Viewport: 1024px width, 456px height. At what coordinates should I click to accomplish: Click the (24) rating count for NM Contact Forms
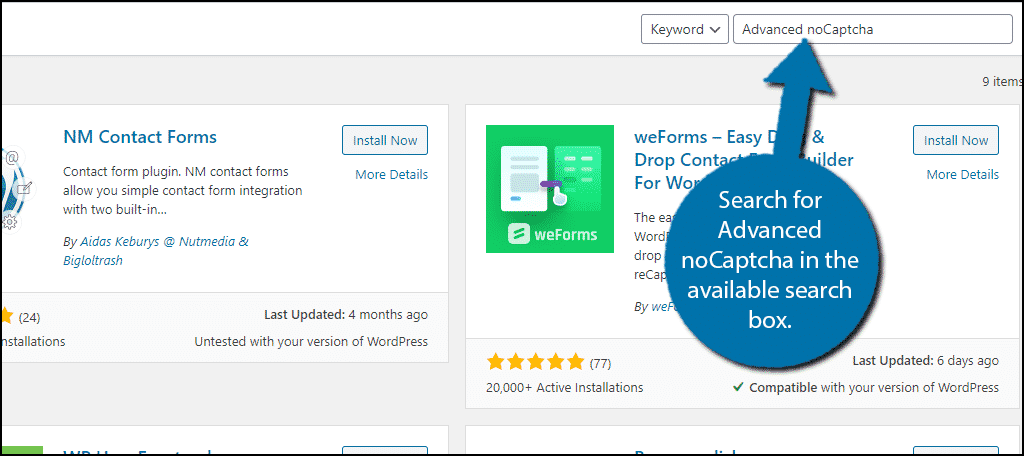[29, 318]
